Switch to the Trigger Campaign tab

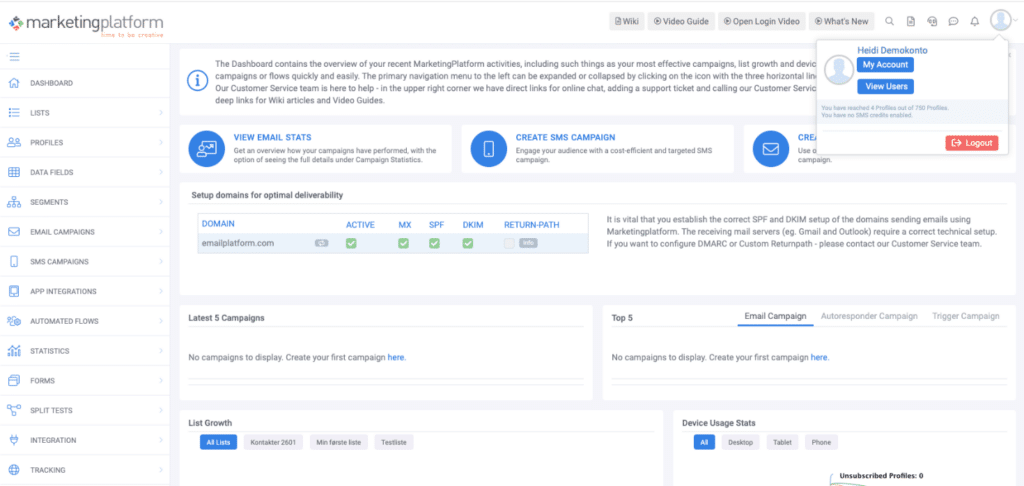(966, 316)
